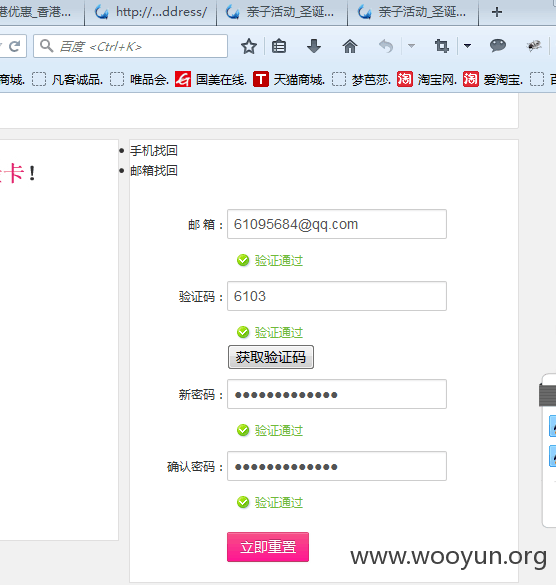Click the Baidu search box
The width and height of the screenshot is (556, 585).
[130, 46]
